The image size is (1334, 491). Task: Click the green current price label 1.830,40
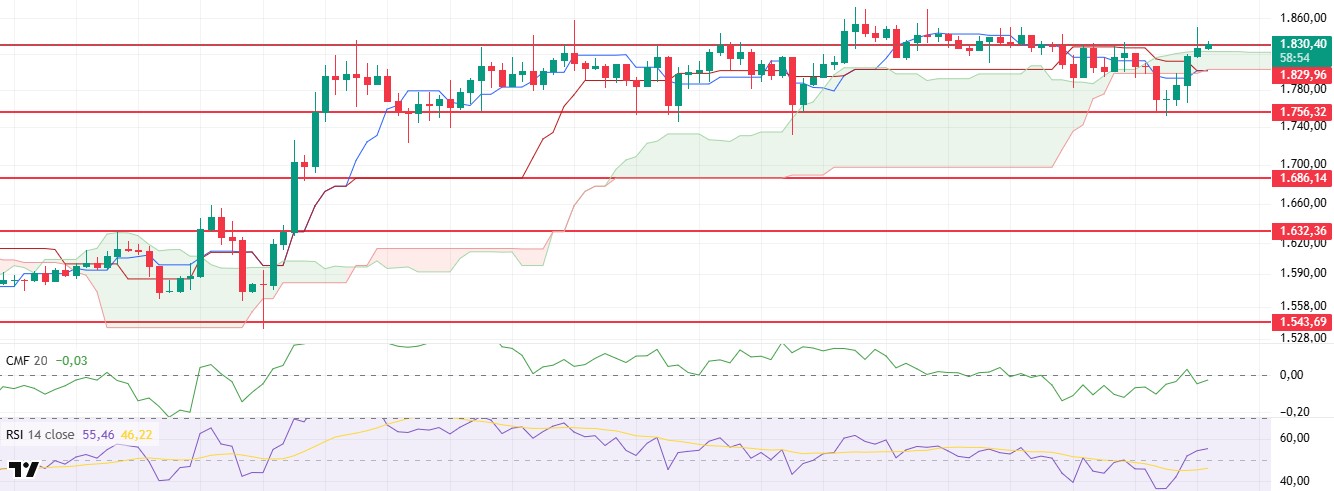1298,44
